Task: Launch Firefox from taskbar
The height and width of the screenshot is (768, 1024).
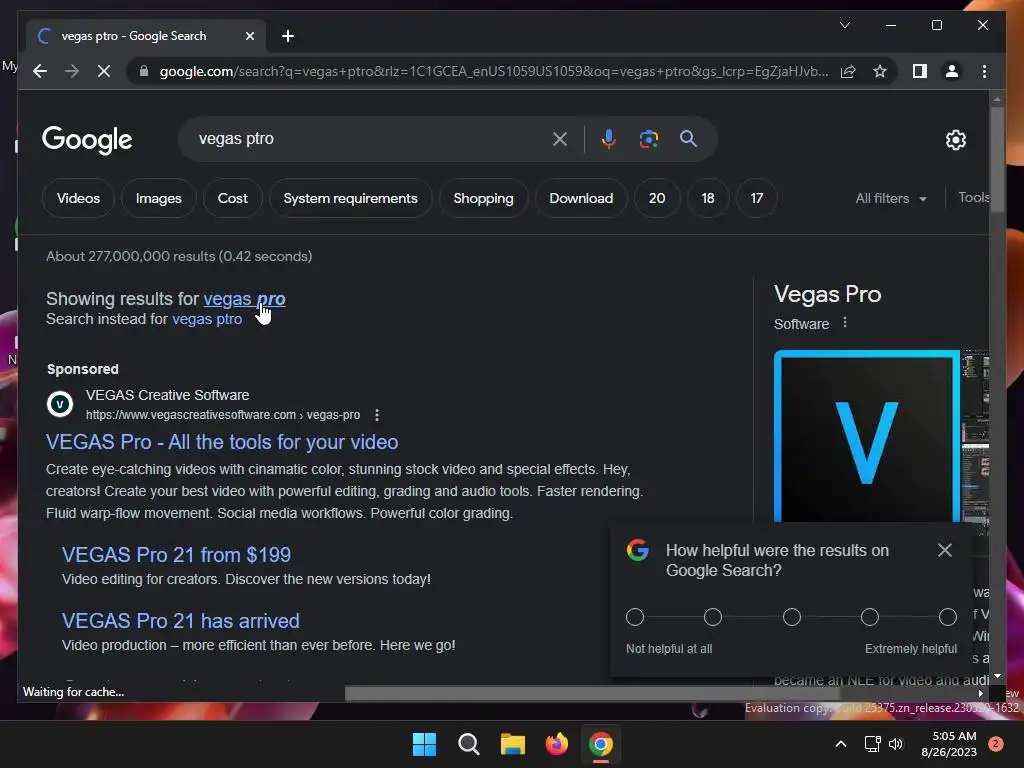Action: pyautogui.click(x=556, y=744)
